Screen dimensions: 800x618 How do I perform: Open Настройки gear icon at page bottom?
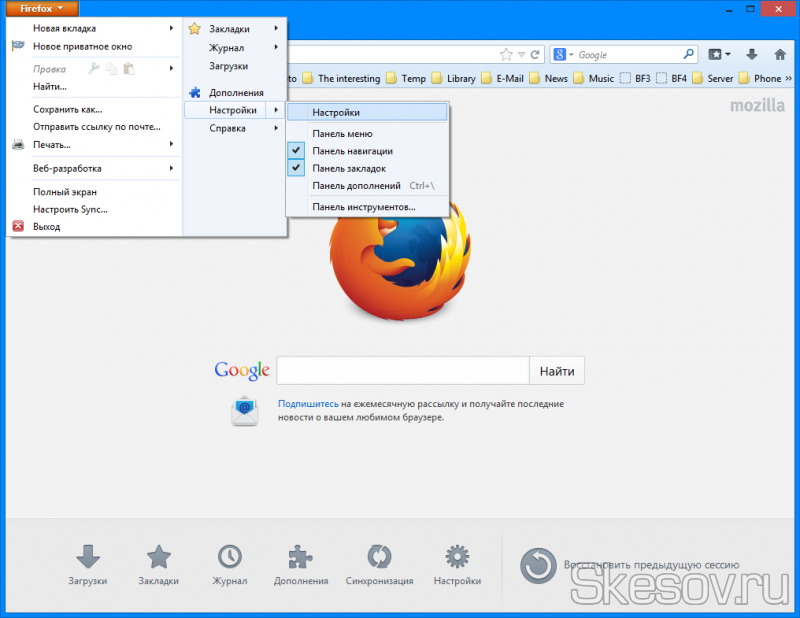(x=457, y=565)
